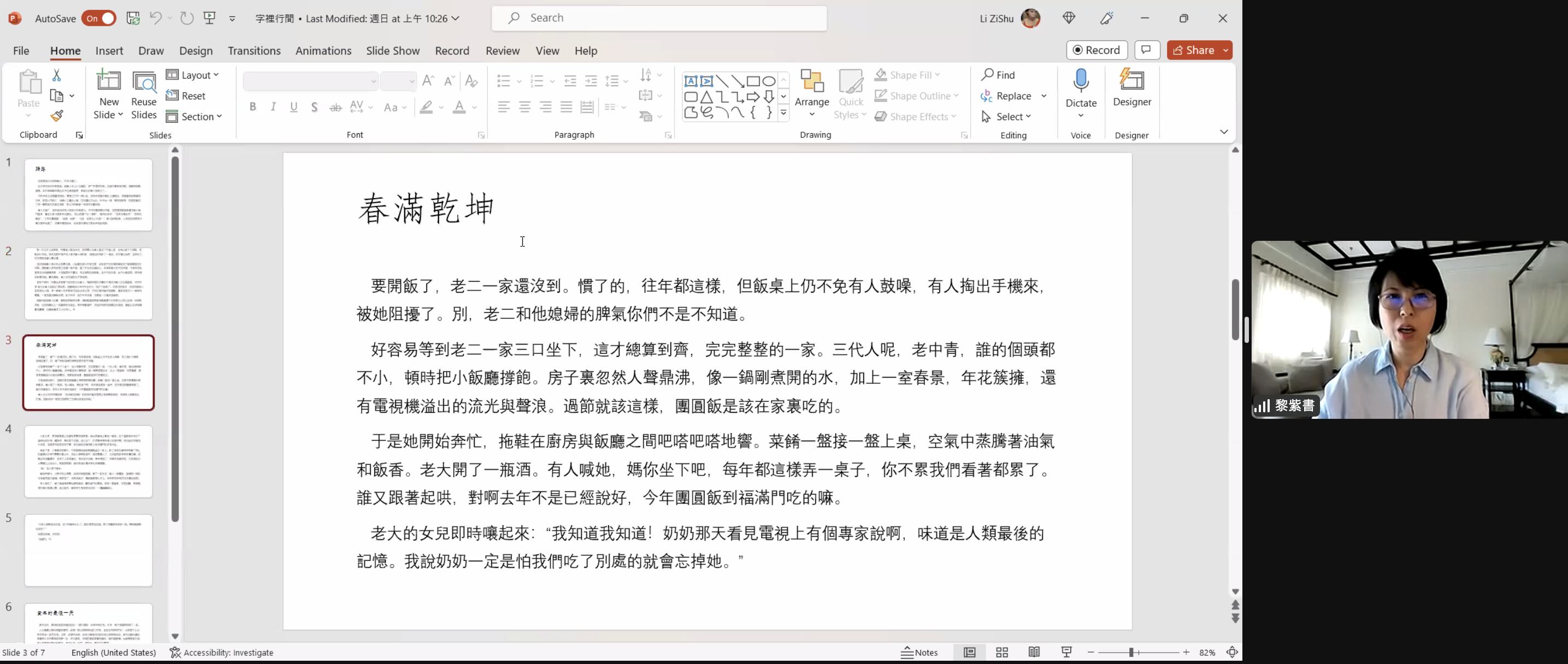Click the Format Painter brush icon
1568x664 pixels.
point(57,116)
